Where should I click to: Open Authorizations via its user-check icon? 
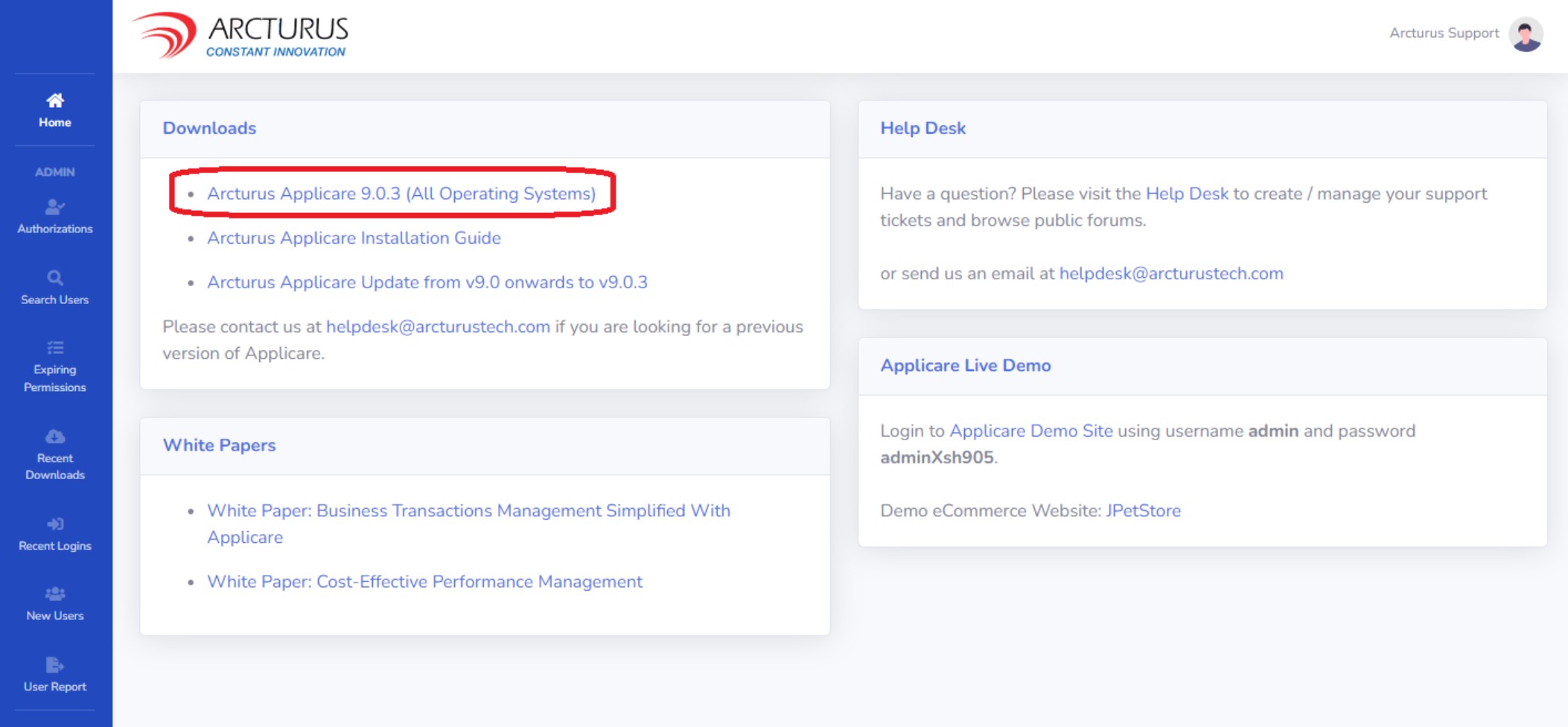[55, 207]
